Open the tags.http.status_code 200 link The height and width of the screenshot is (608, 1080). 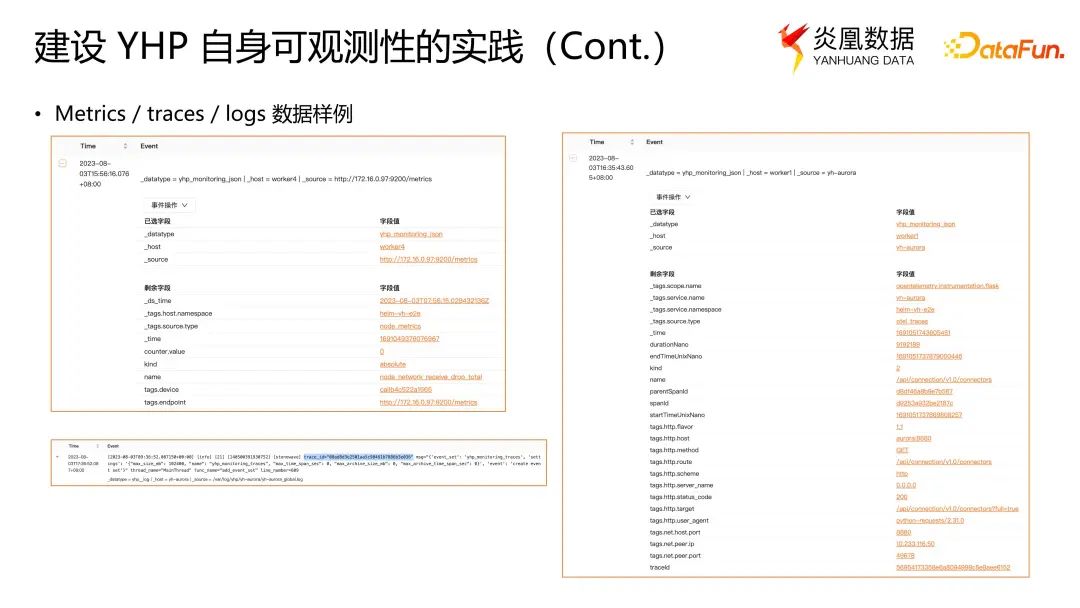[902, 497]
